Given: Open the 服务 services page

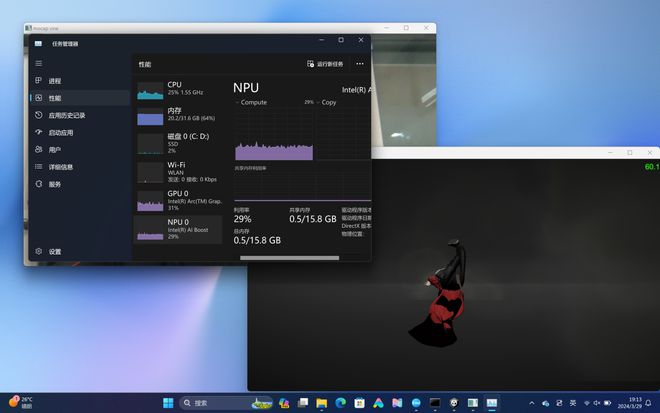Looking at the screenshot, I should point(55,184).
